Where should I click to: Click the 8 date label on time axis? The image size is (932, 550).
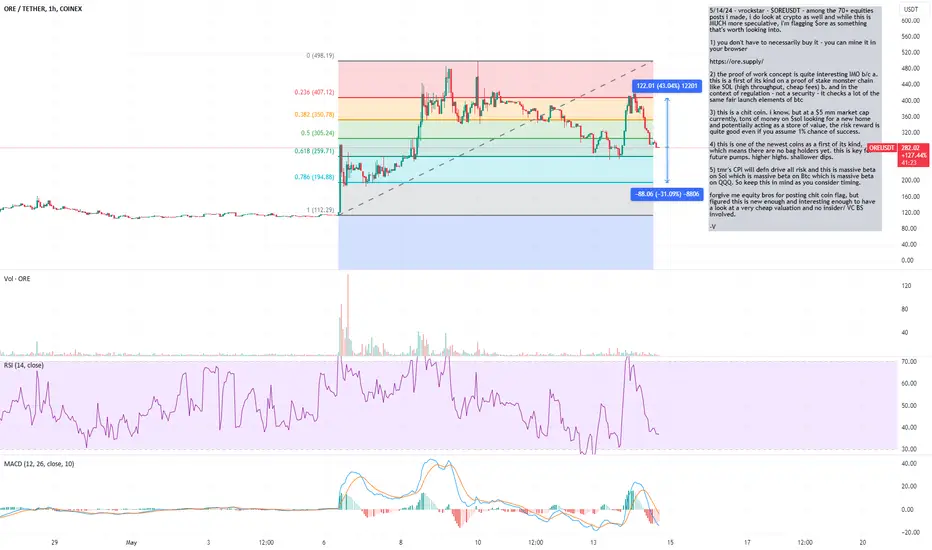[x=401, y=542]
